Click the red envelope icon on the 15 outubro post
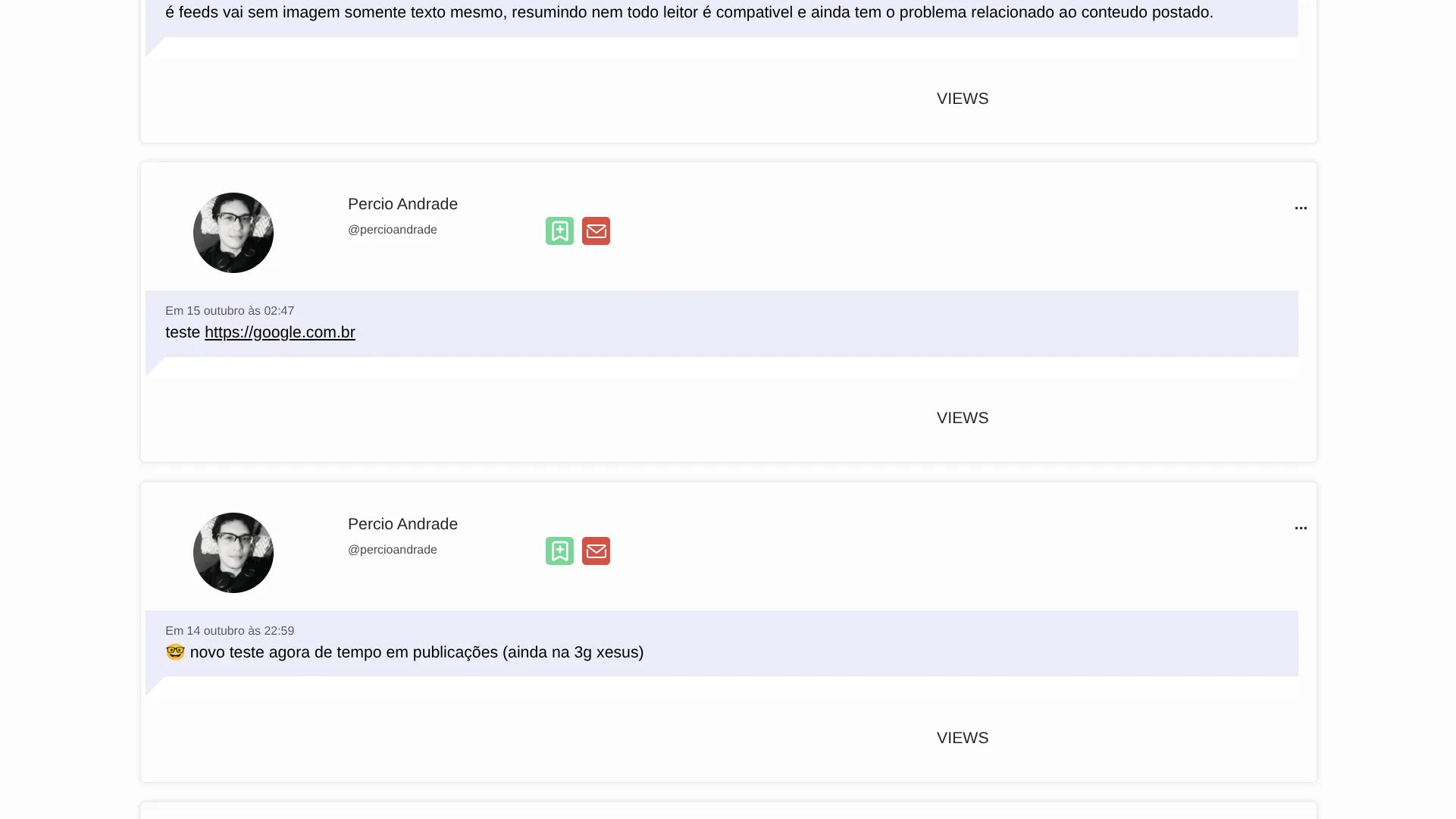This screenshot has width=1456, height=819. [x=596, y=231]
